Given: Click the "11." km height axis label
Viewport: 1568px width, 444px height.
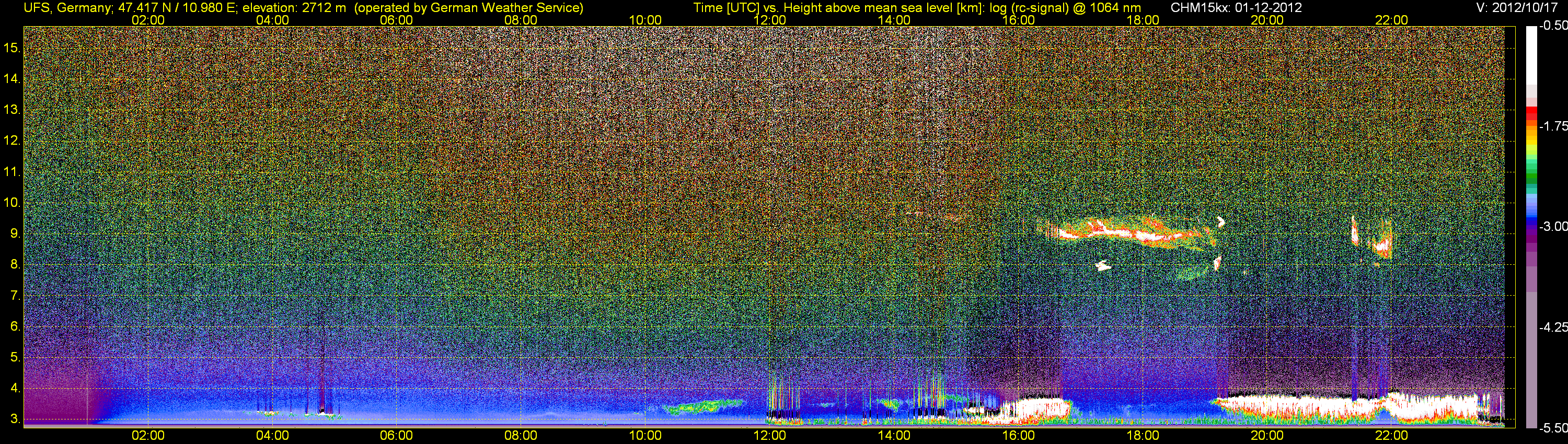Looking at the screenshot, I should coord(12,171).
